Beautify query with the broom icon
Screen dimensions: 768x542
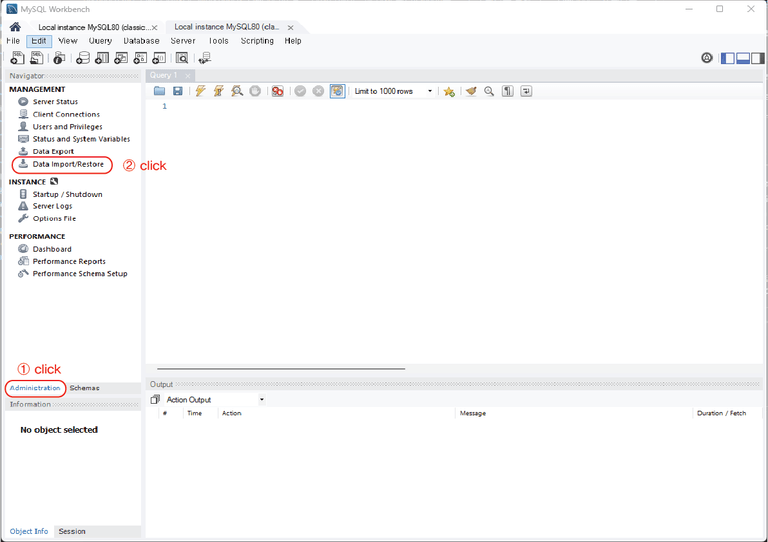471,91
